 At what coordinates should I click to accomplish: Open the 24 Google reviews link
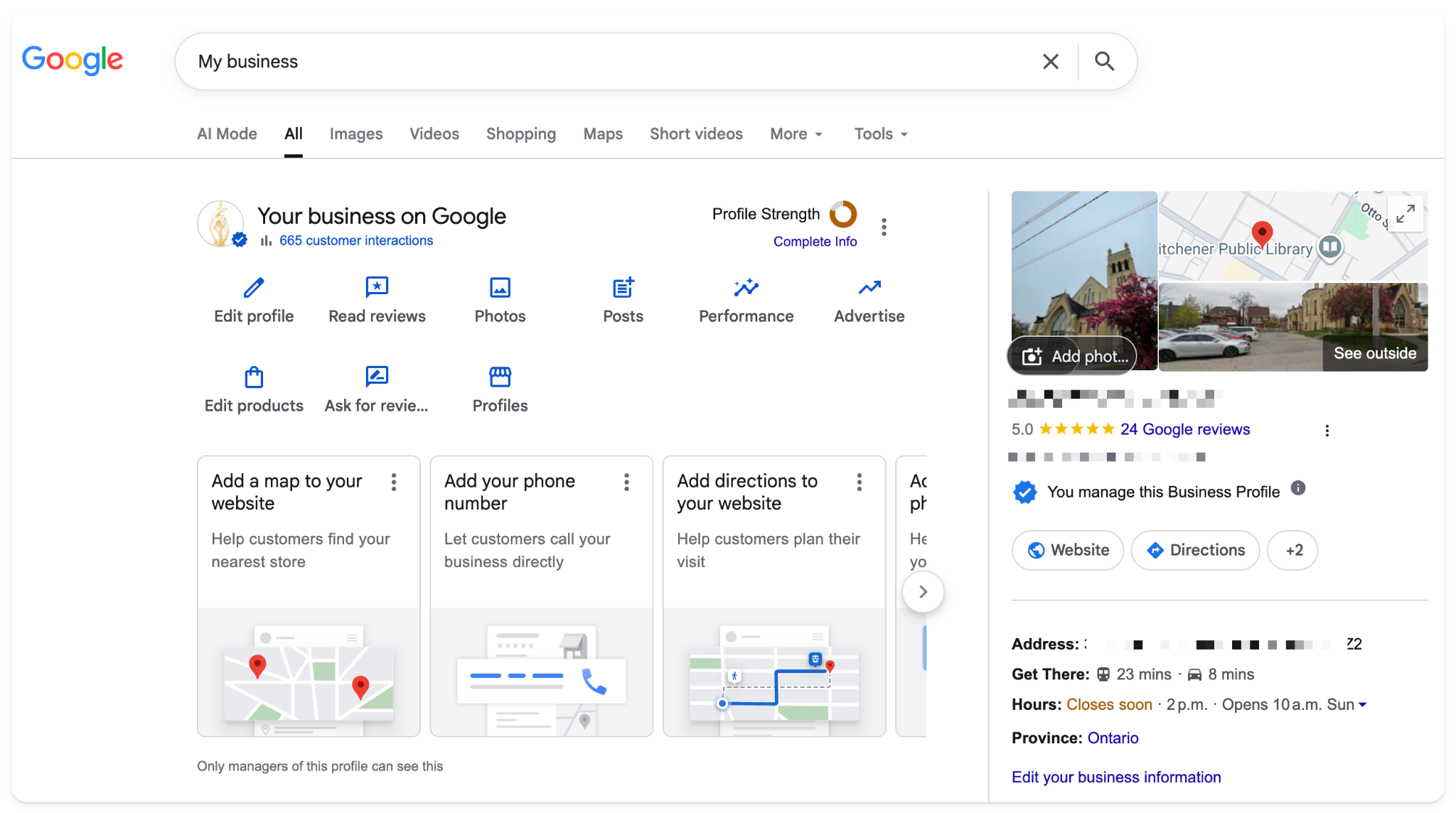[x=1185, y=429]
